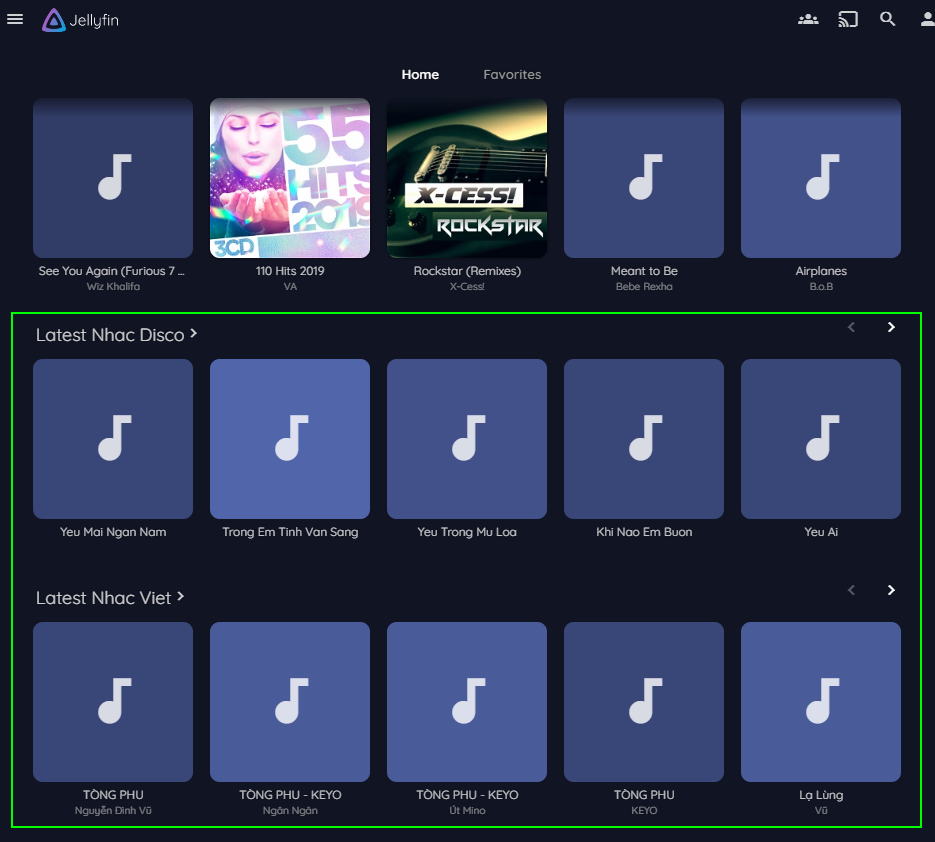Open the Trong Em Tinh Van Sang card

pyautogui.click(x=290, y=439)
